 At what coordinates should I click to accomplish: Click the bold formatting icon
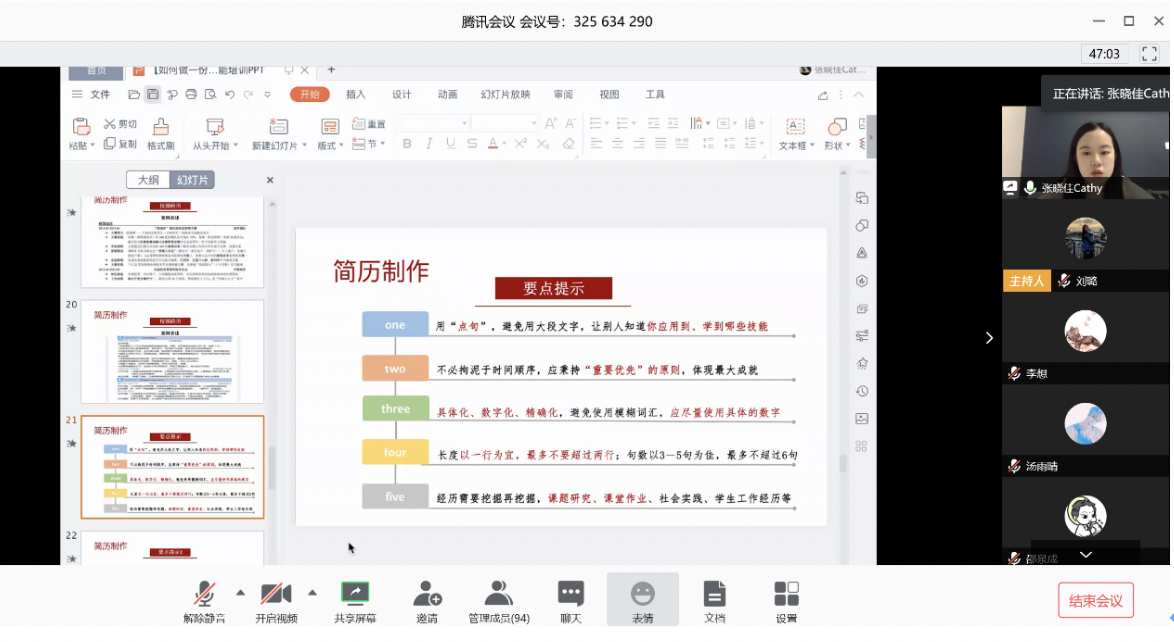click(407, 144)
